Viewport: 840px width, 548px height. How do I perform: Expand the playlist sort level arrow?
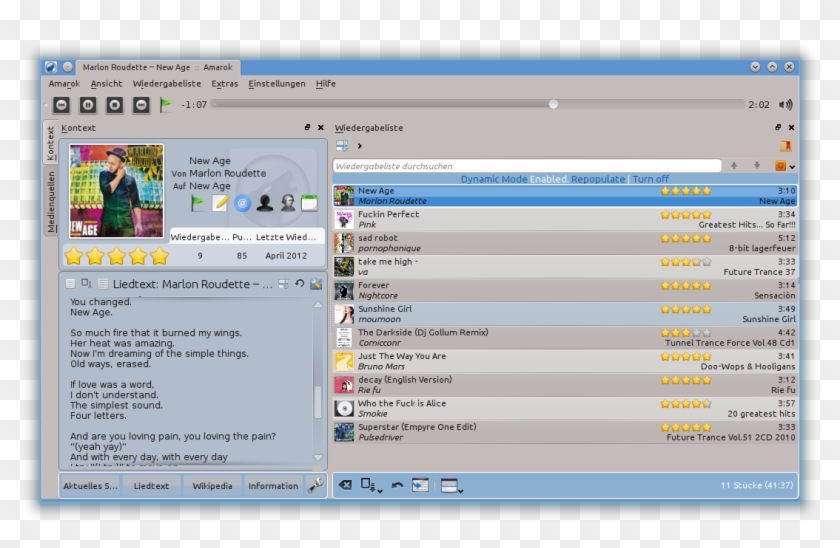pos(359,146)
